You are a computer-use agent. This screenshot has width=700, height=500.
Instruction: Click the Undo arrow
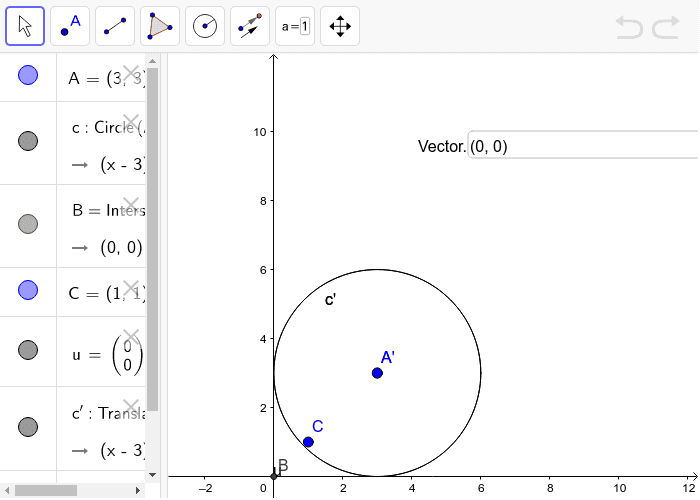[x=629, y=27]
